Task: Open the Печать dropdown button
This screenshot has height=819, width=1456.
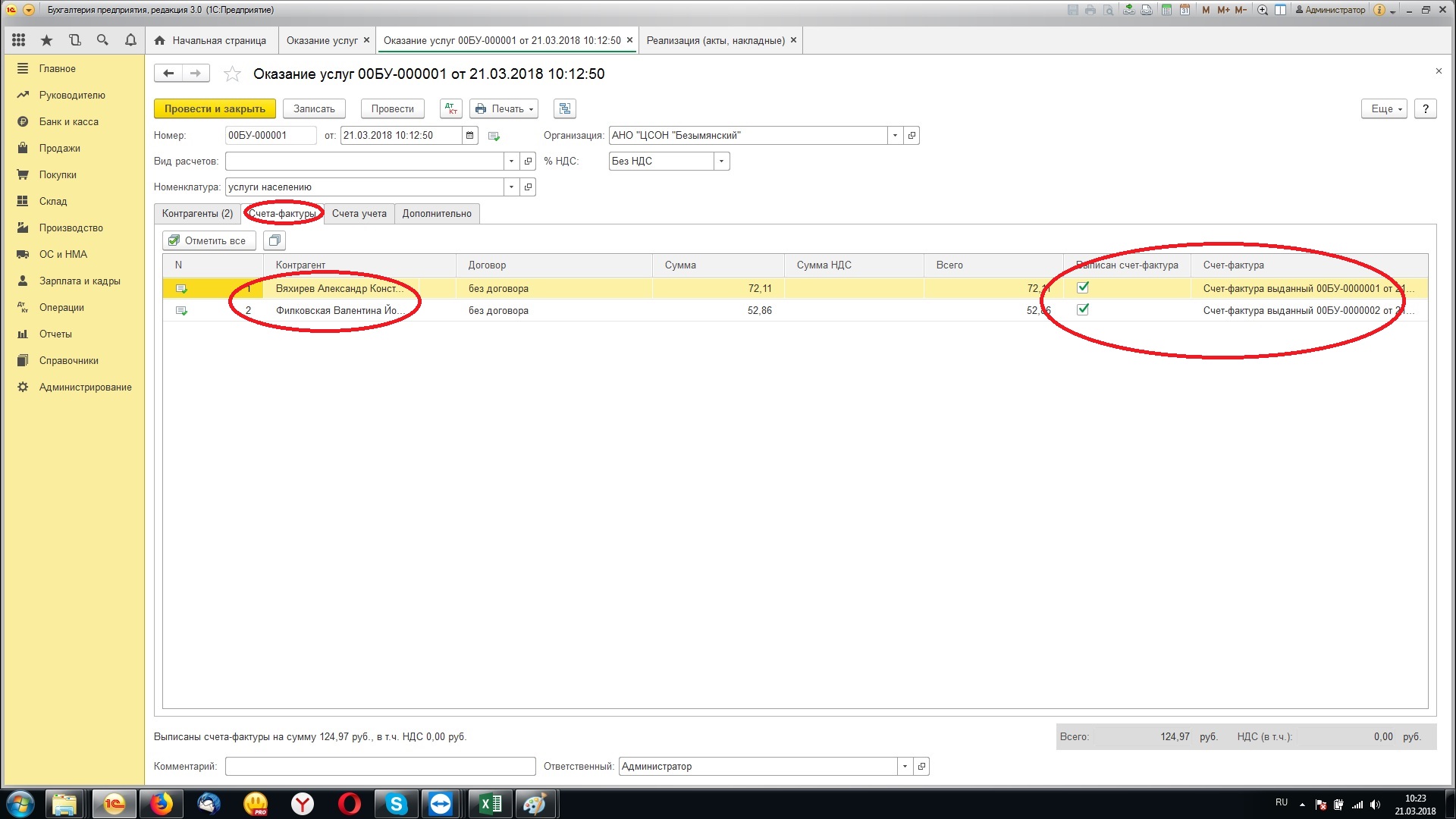Action: pyautogui.click(x=504, y=108)
